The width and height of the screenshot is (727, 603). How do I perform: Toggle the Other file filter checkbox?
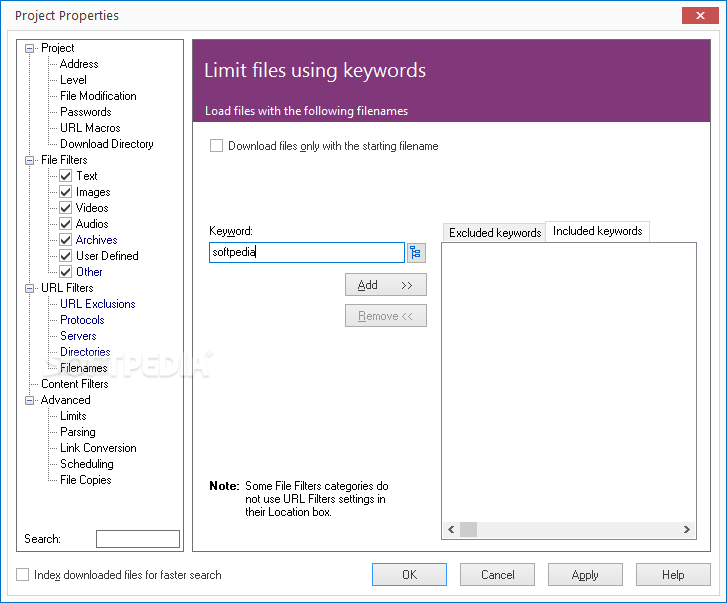(x=66, y=272)
